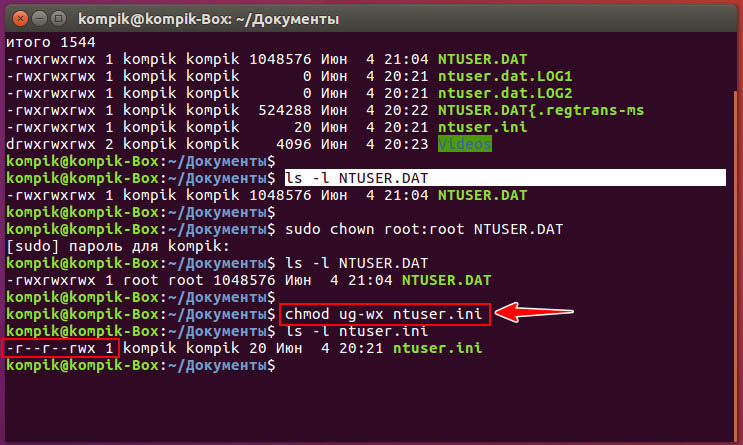
Task: Click the 'root root' owner entry
Action: (x=163, y=281)
